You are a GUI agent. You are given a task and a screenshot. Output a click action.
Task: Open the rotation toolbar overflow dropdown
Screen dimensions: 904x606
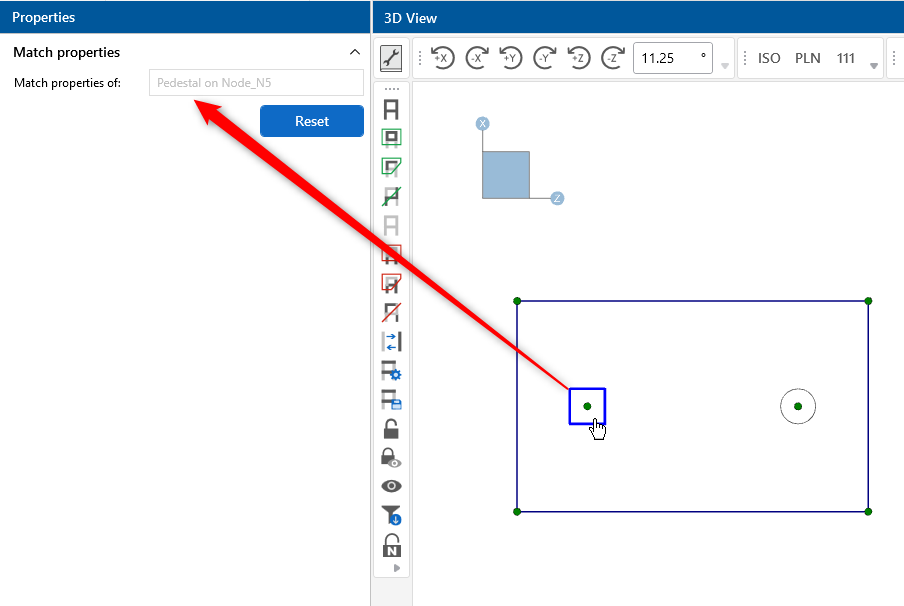(725, 66)
